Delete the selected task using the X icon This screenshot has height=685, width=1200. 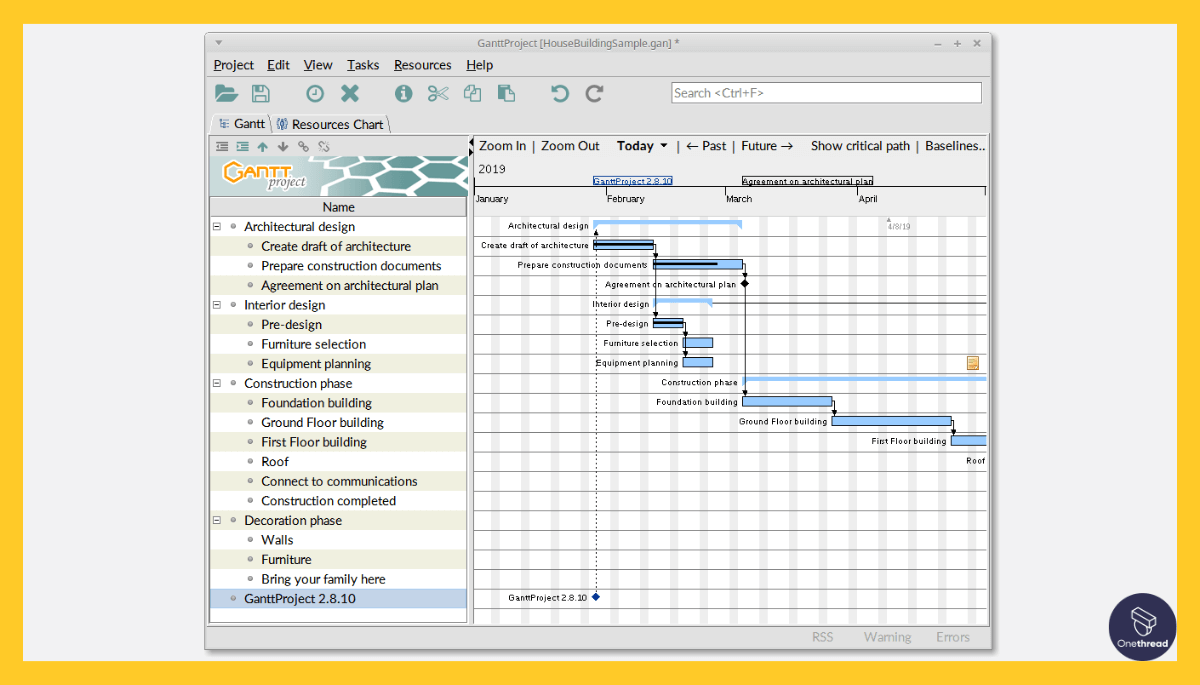tap(349, 92)
